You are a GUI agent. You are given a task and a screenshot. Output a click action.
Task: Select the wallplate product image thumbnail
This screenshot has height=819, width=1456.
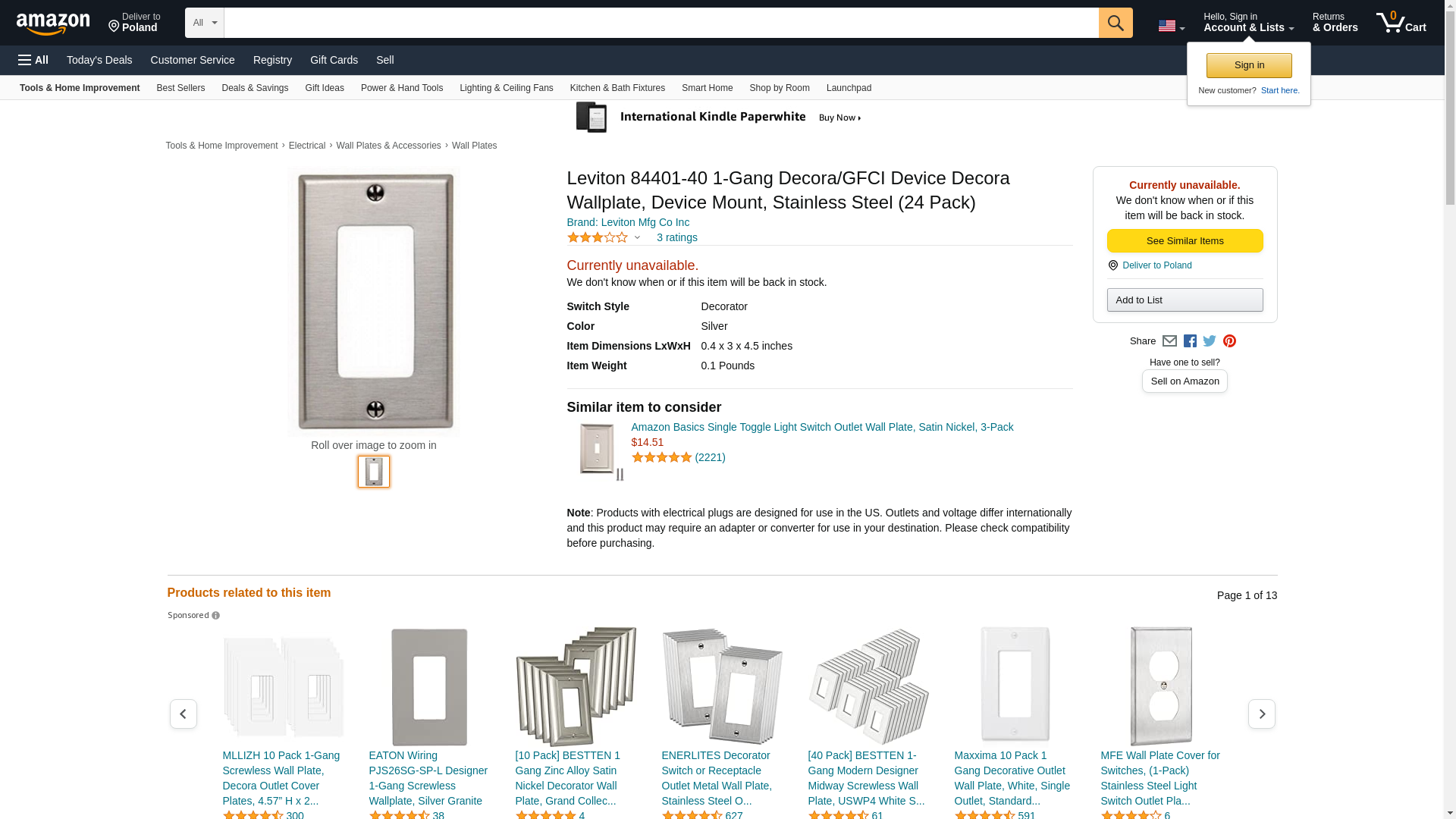374,472
